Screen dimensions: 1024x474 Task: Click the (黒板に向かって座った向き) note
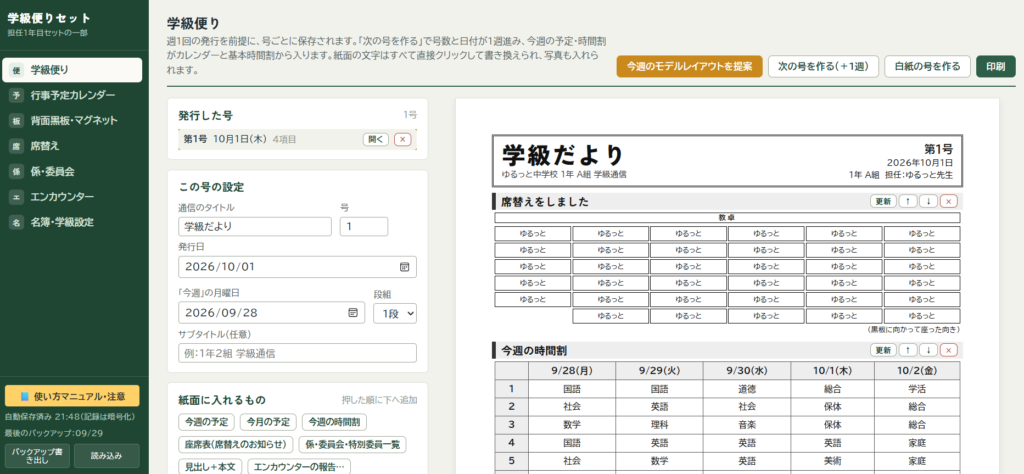tap(913, 330)
